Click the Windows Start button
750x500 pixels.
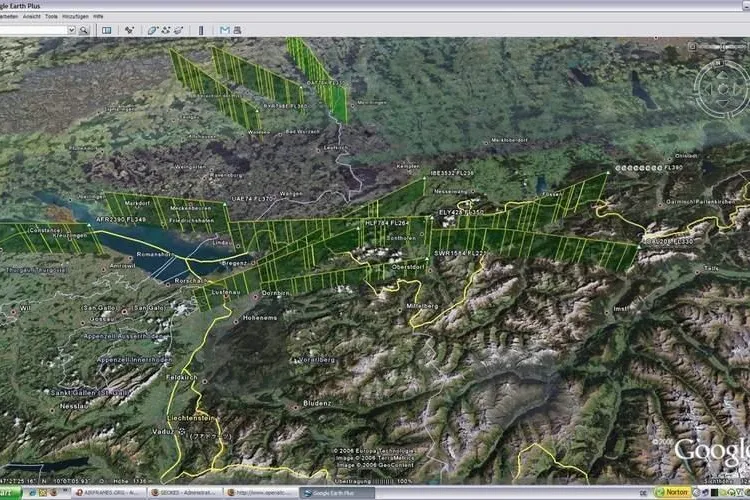tap(11, 493)
